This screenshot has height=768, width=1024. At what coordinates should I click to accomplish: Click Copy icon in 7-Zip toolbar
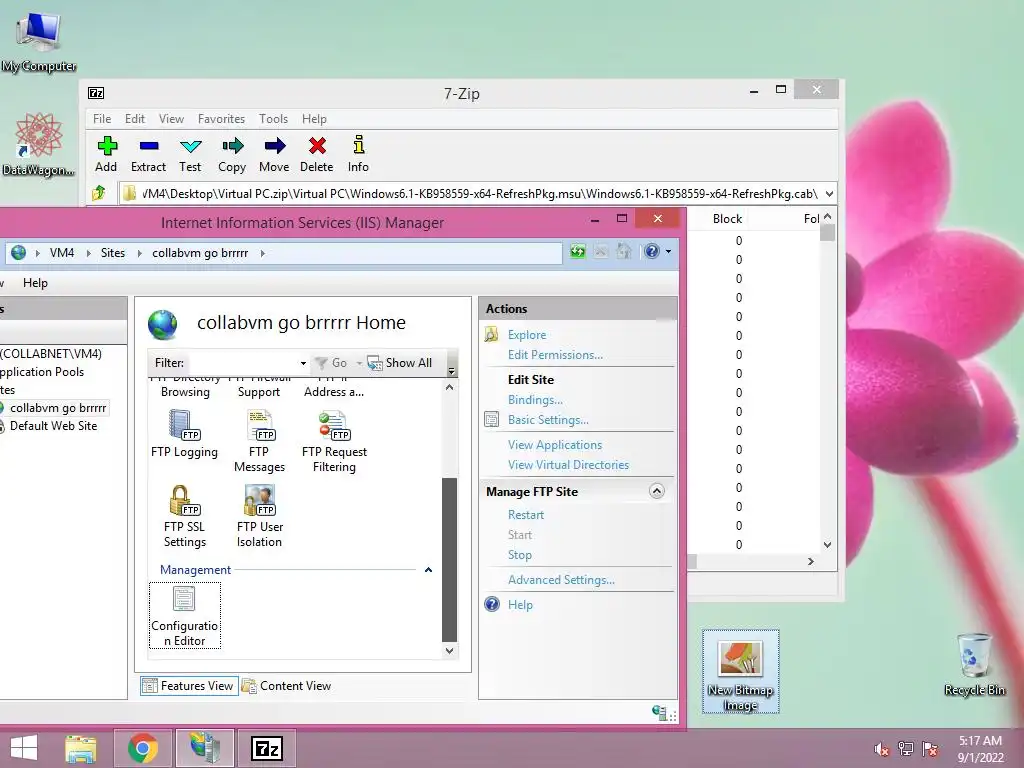coord(232,154)
